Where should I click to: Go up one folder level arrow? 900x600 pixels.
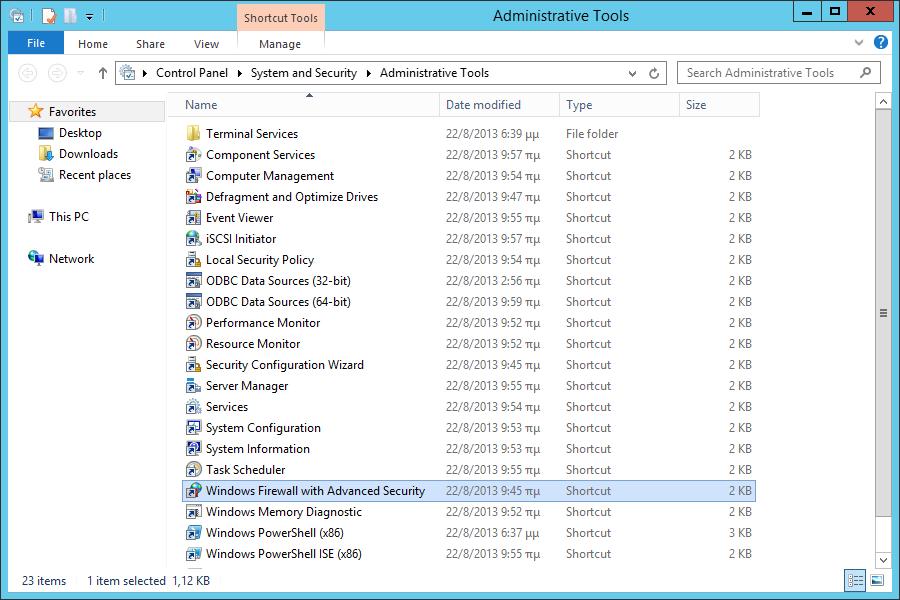click(103, 73)
